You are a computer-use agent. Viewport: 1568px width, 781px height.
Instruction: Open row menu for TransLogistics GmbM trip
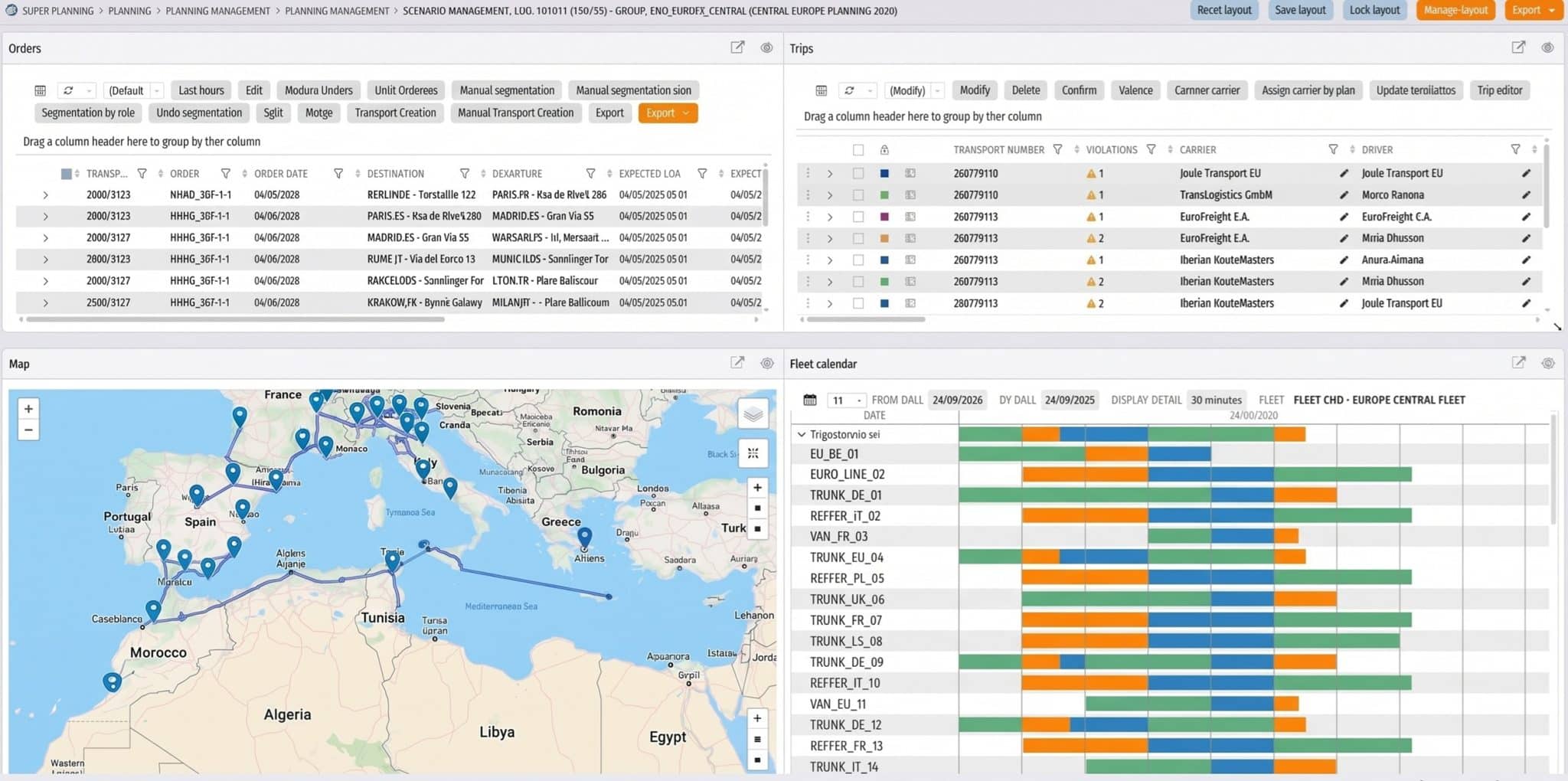click(x=808, y=195)
